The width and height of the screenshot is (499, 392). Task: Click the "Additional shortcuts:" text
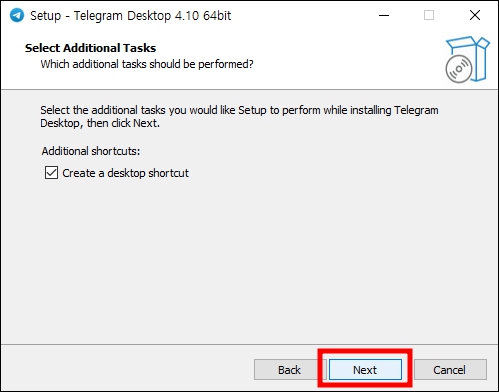91,151
